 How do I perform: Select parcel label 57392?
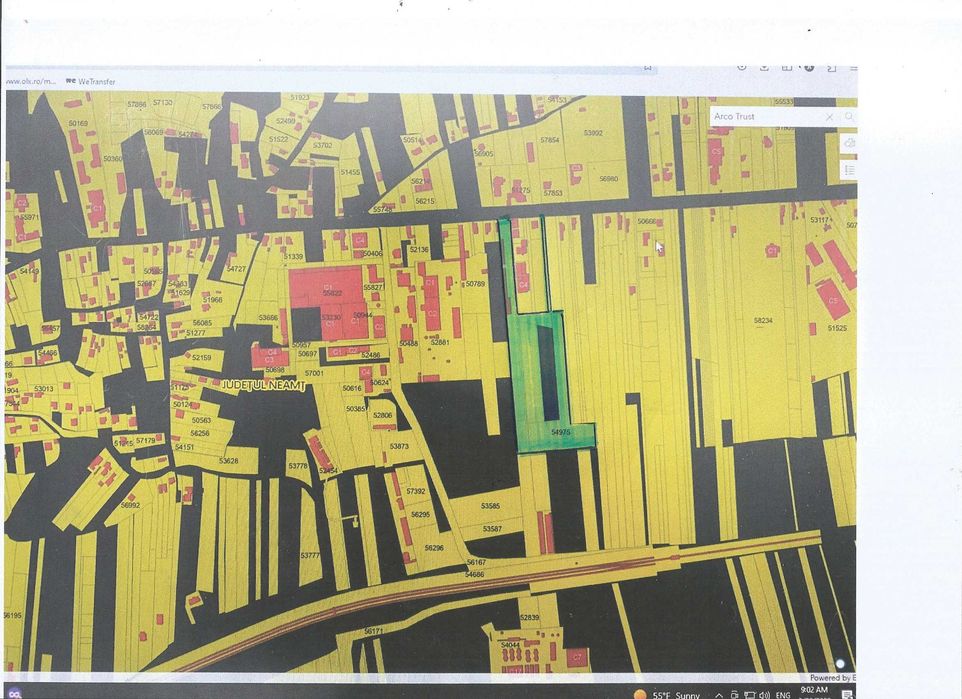pyautogui.click(x=415, y=491)
